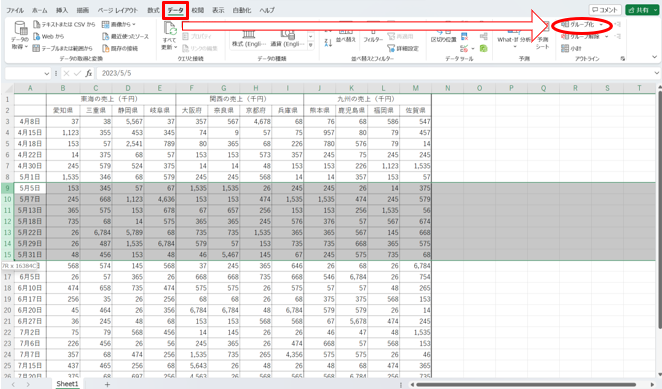662x389 pixels.
Task: Click the green 共有 button
Action: 642,10
